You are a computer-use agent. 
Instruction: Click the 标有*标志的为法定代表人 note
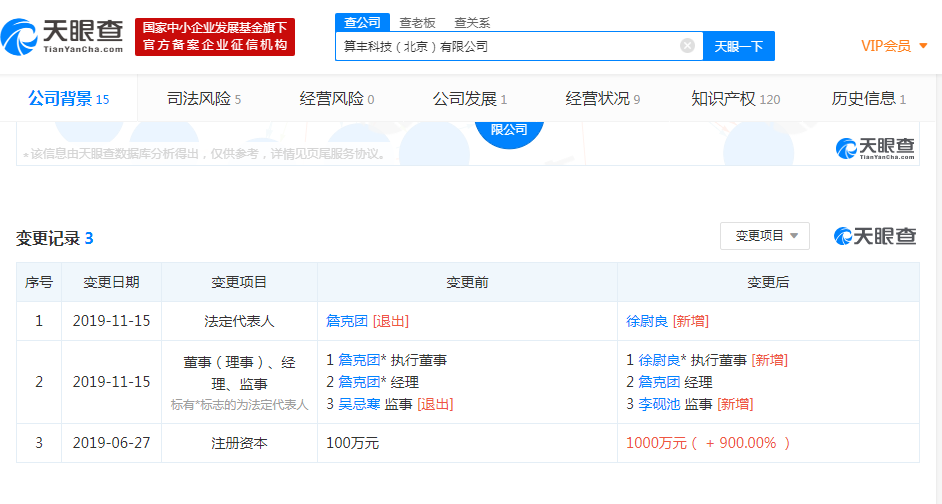click(x=239, y=405)
